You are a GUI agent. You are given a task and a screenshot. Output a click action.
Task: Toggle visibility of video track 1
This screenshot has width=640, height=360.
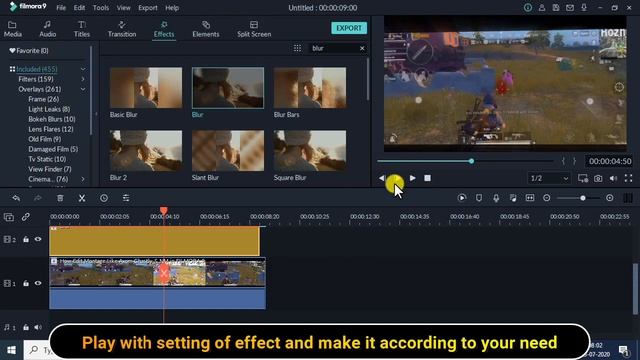[38, 283]
